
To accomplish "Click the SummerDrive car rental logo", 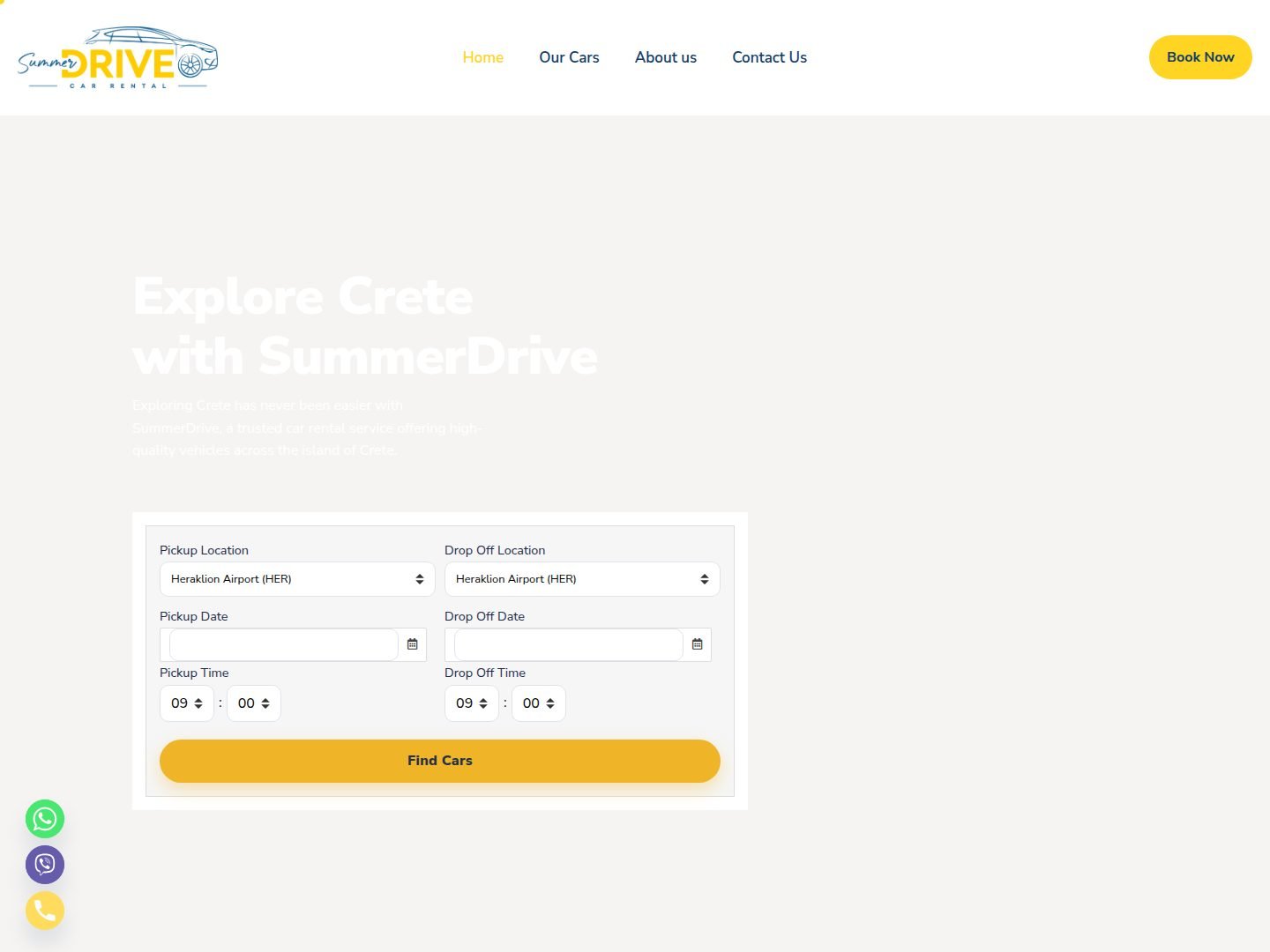I will coord(118,57).
